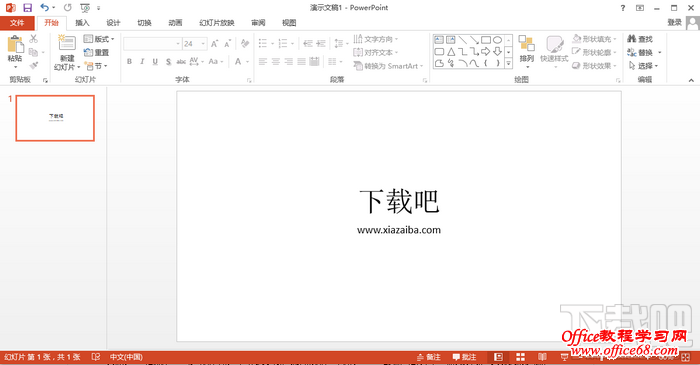Click the Save icon in quick access toolbar
The height and width of the screenshot is (365, 700).
[x=28, y=8]
